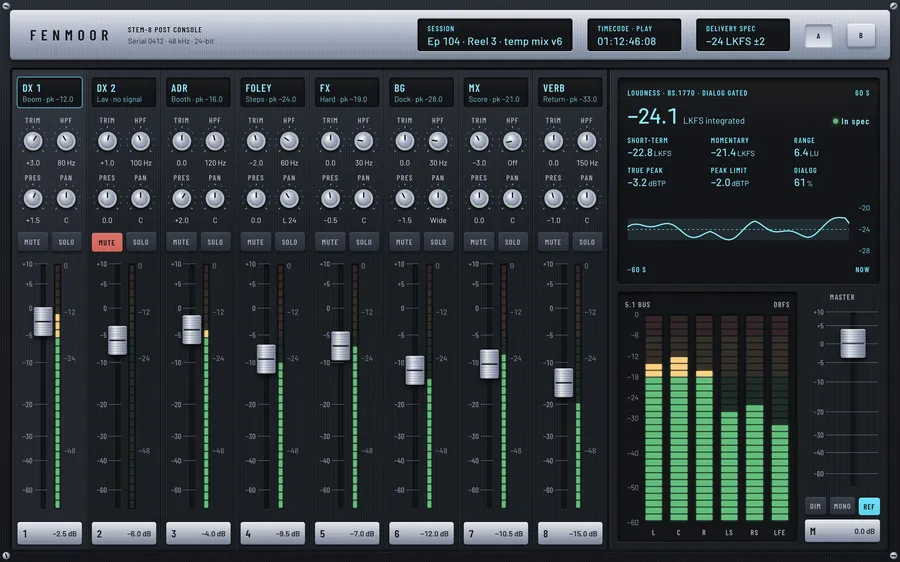900x562 pixels.
Task: Select snapshot A button
Action: coord(818,36)
